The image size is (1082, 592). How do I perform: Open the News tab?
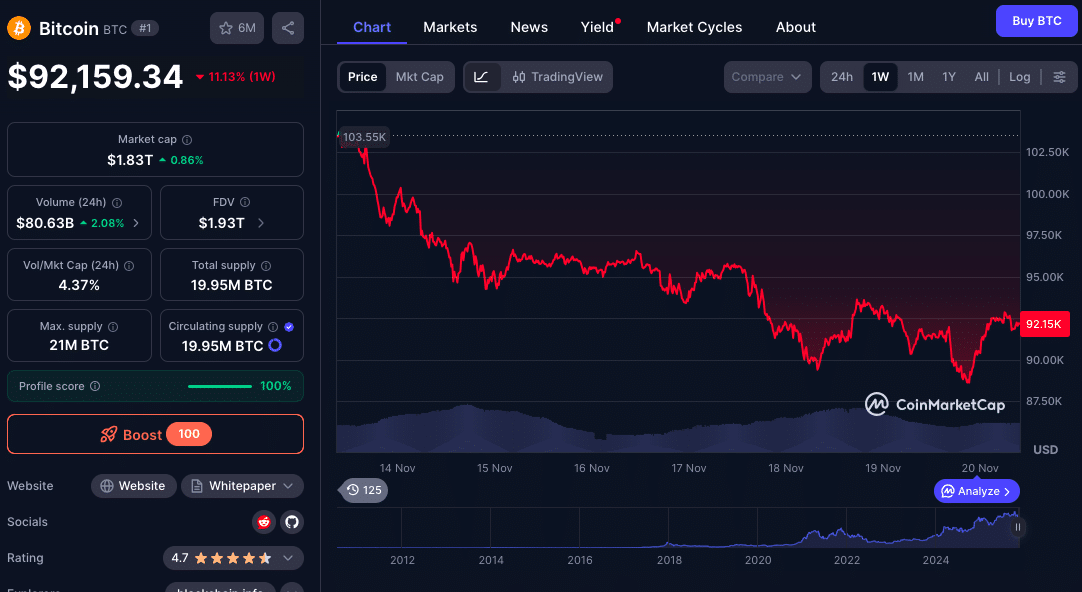coord(529,27)
